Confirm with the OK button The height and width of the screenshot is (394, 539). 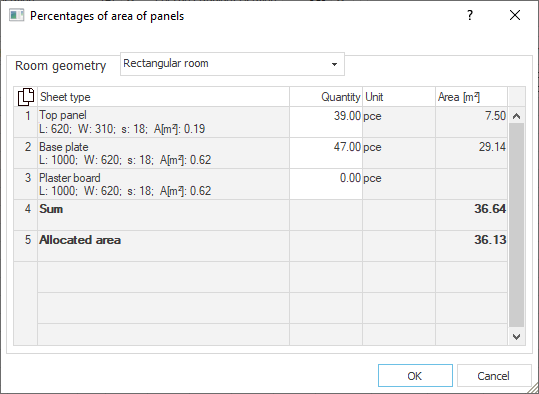pyautogui.click(x=415, y=376)
